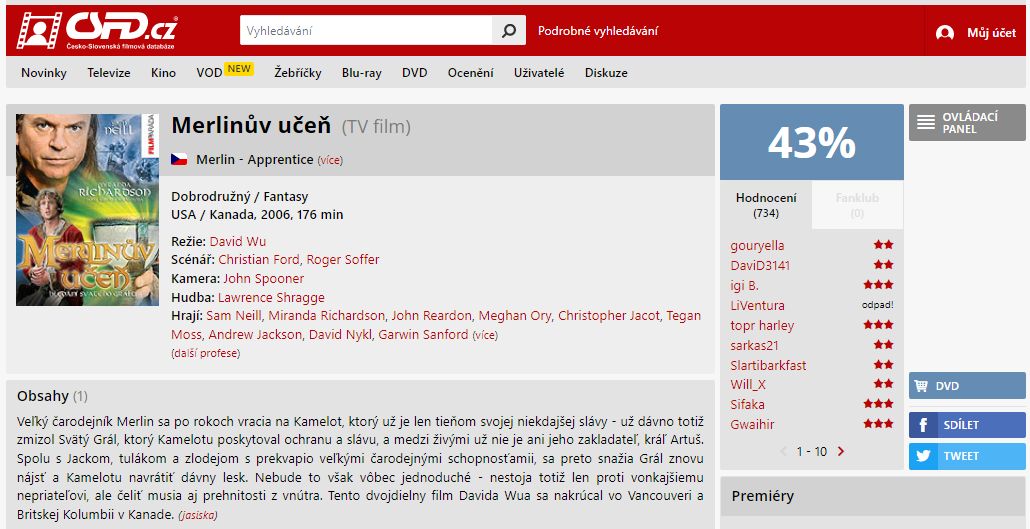Open Christian Ford's page

(259, 260)
